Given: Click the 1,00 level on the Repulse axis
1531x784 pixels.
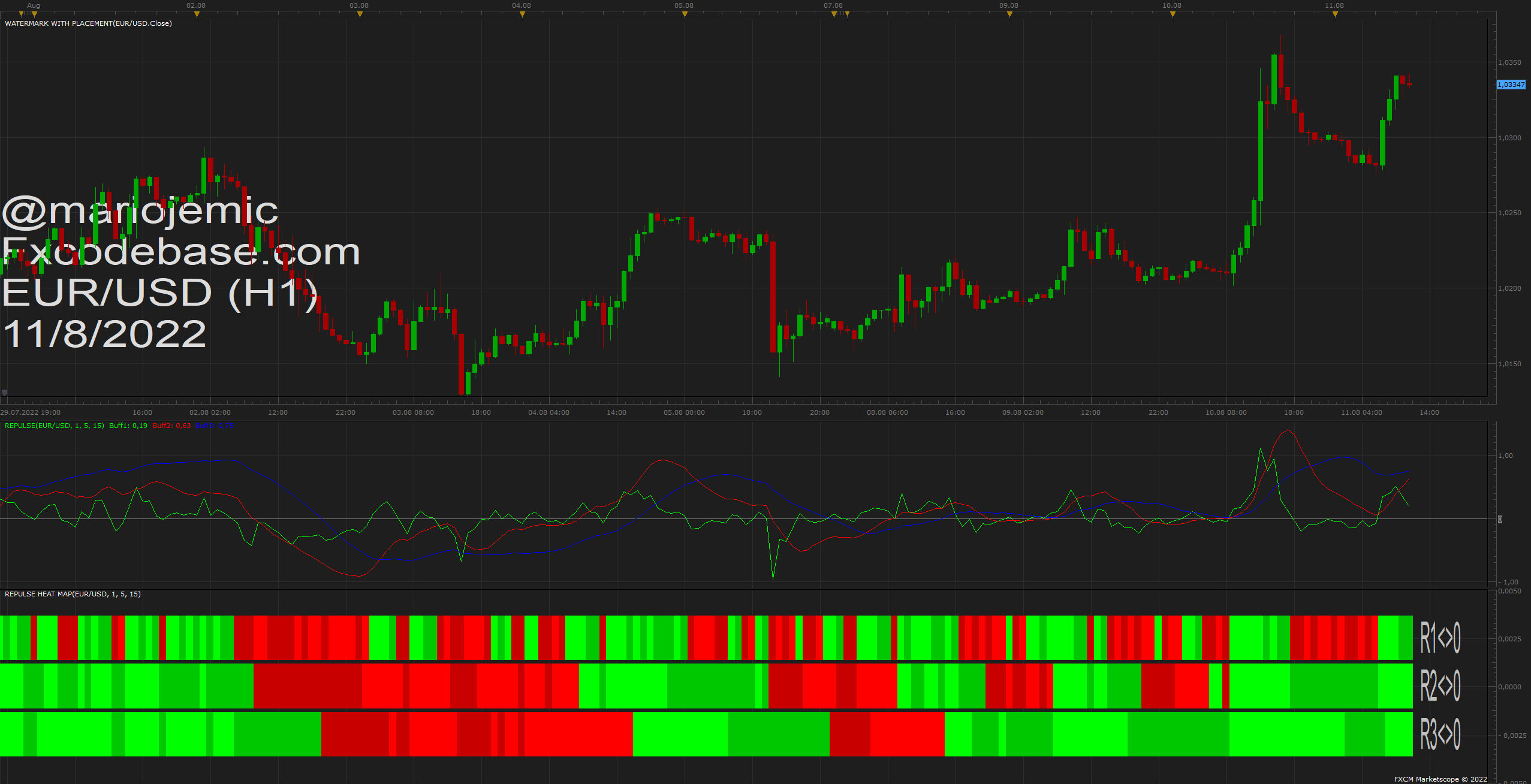Looking at the screenshot, I should pyautogui.click(x=1505, y=456).
